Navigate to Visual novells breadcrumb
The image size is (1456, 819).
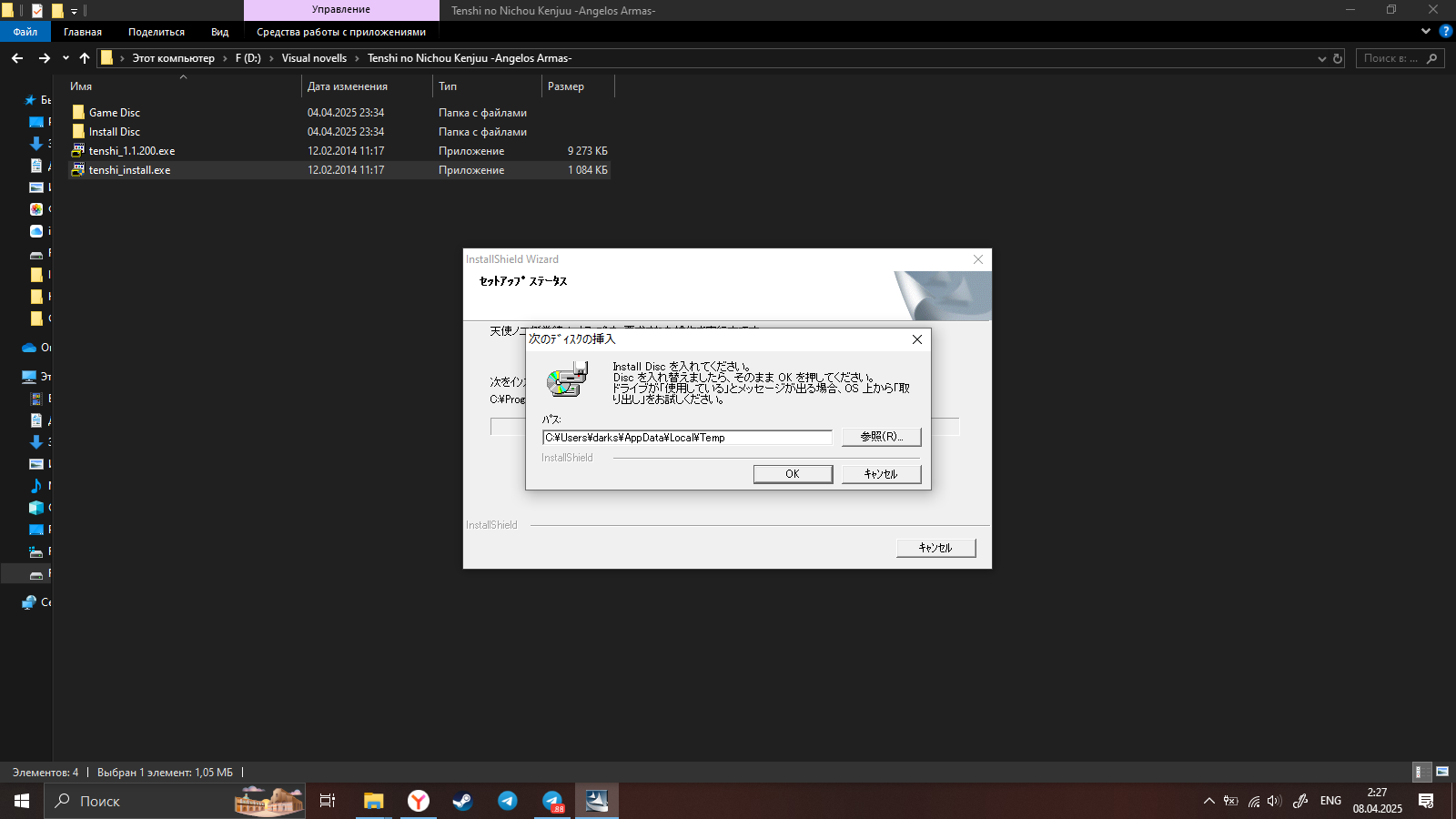tap(314, 58)
